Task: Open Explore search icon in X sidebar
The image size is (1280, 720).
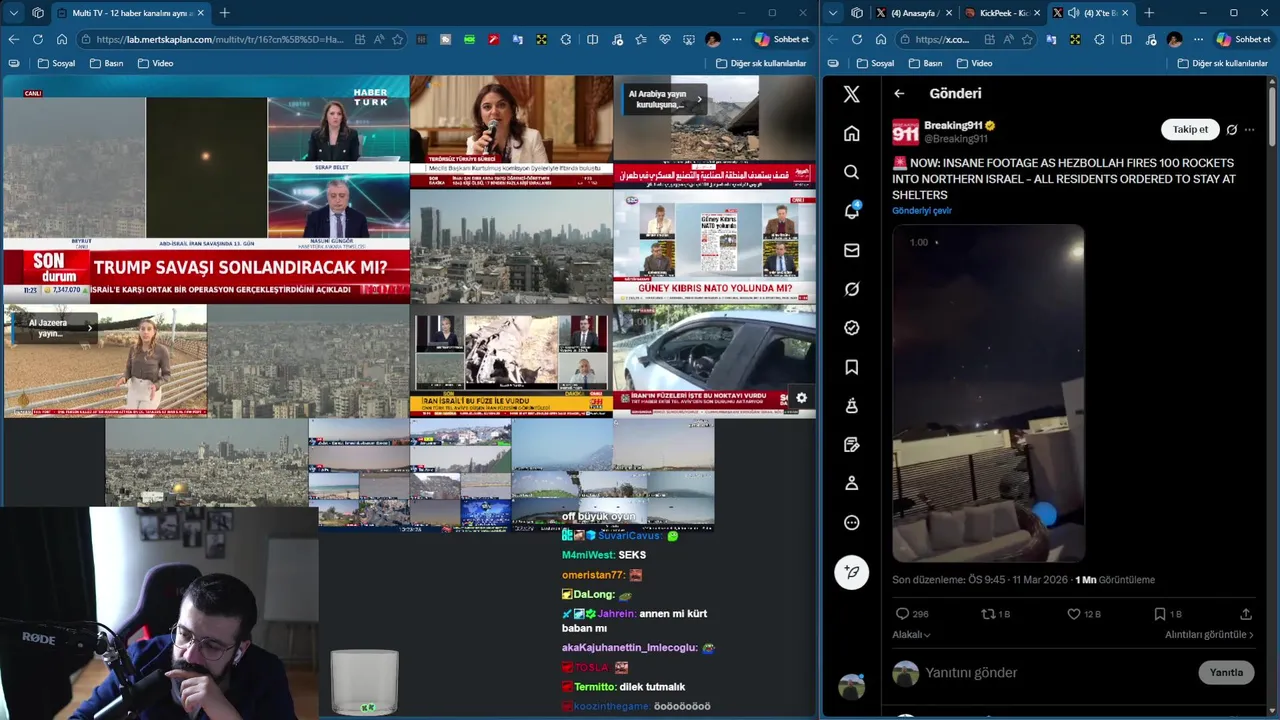Action: 851,172
